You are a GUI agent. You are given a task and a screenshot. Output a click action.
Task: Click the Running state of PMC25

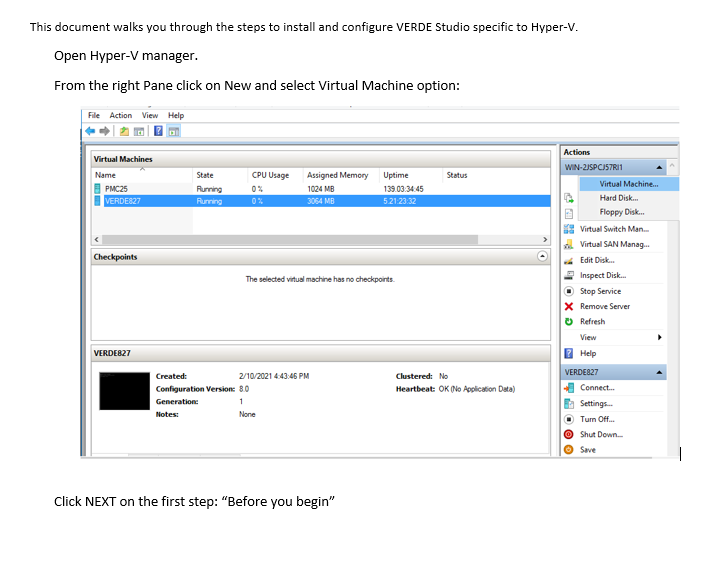[x=209, y=189]
